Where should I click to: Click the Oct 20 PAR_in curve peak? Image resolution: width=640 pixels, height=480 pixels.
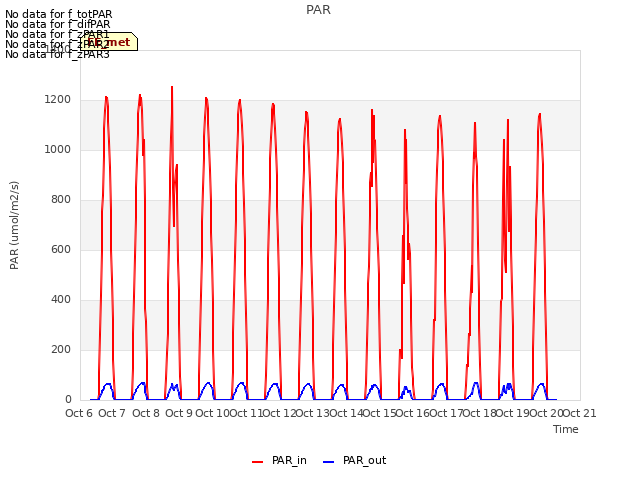pos(540,114)
